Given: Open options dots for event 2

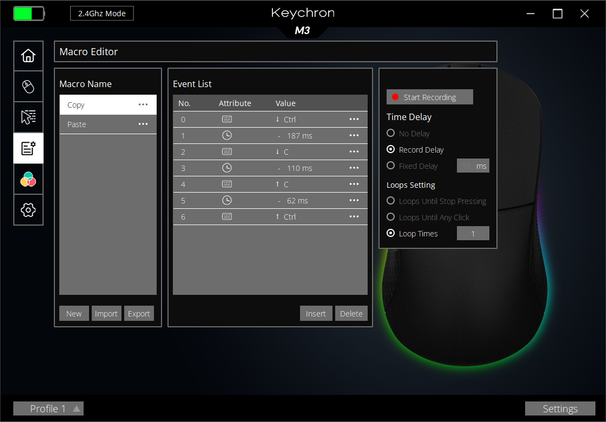Looking at the screenshot, I should pos(354,151).
